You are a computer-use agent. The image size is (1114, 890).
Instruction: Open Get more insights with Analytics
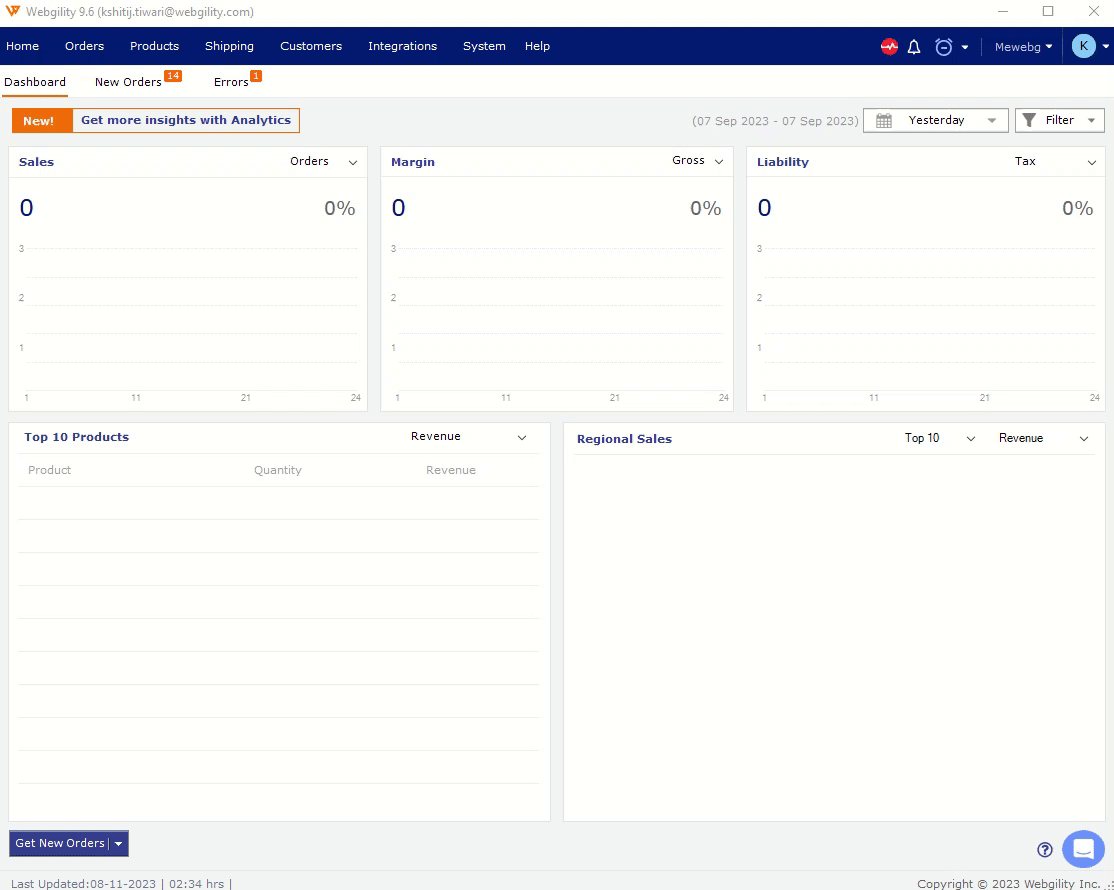point(186,120)
